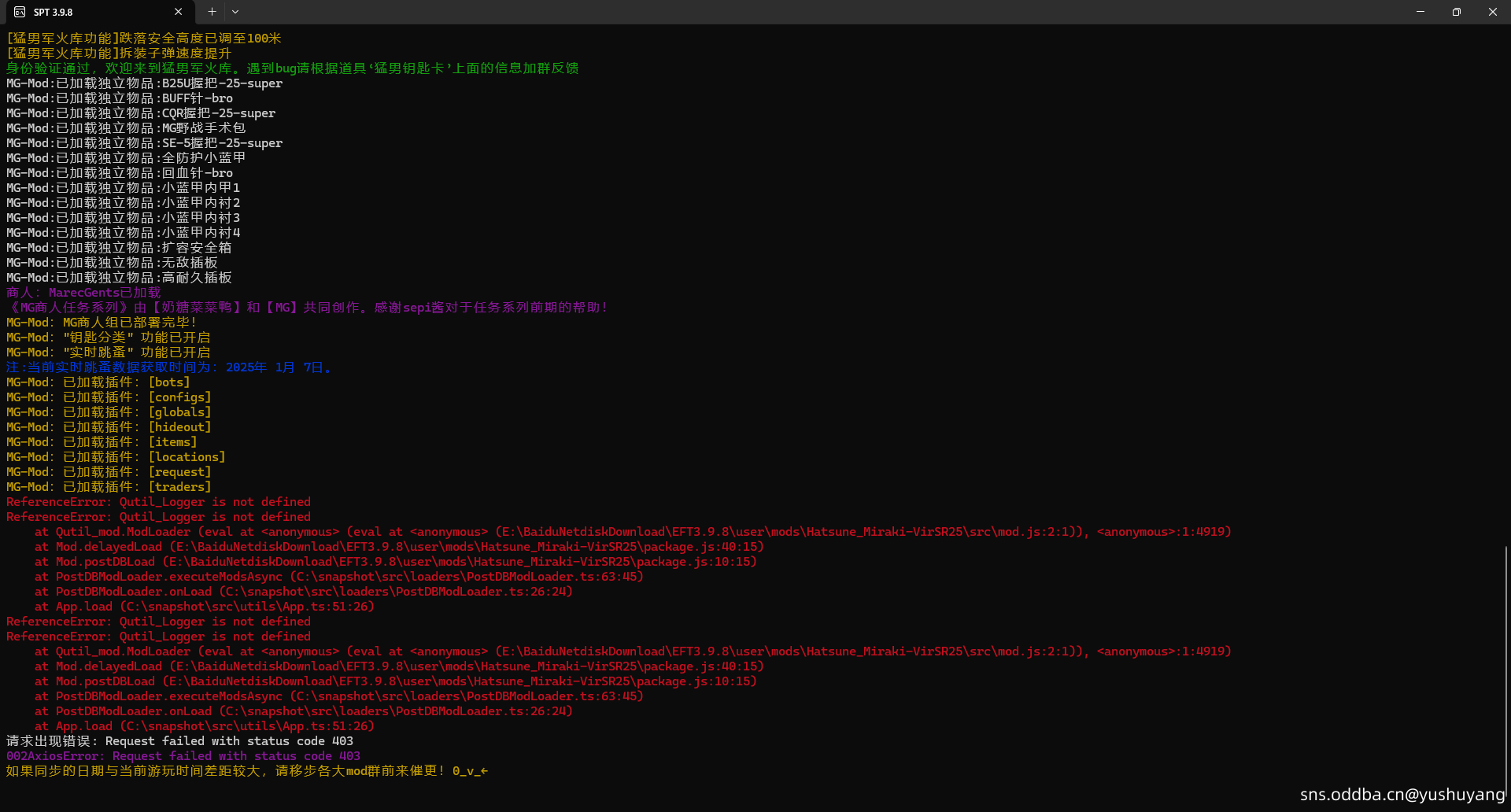This screenshot has height=812, width=1511.
Task: Click the 'MG-Mod: 已加载插件: [items]' line
Action: [102, 442]
